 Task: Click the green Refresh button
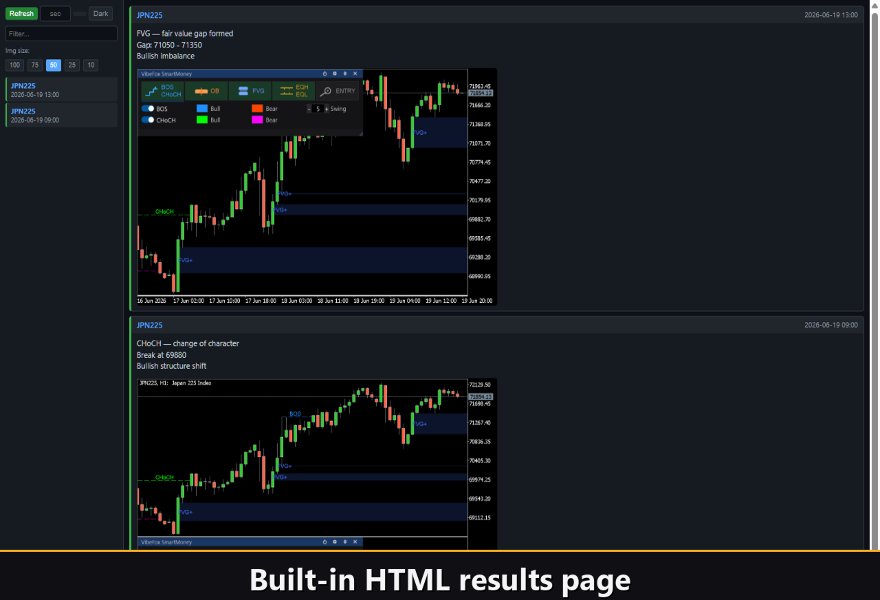pyautogui.click(x=22, y=13)
